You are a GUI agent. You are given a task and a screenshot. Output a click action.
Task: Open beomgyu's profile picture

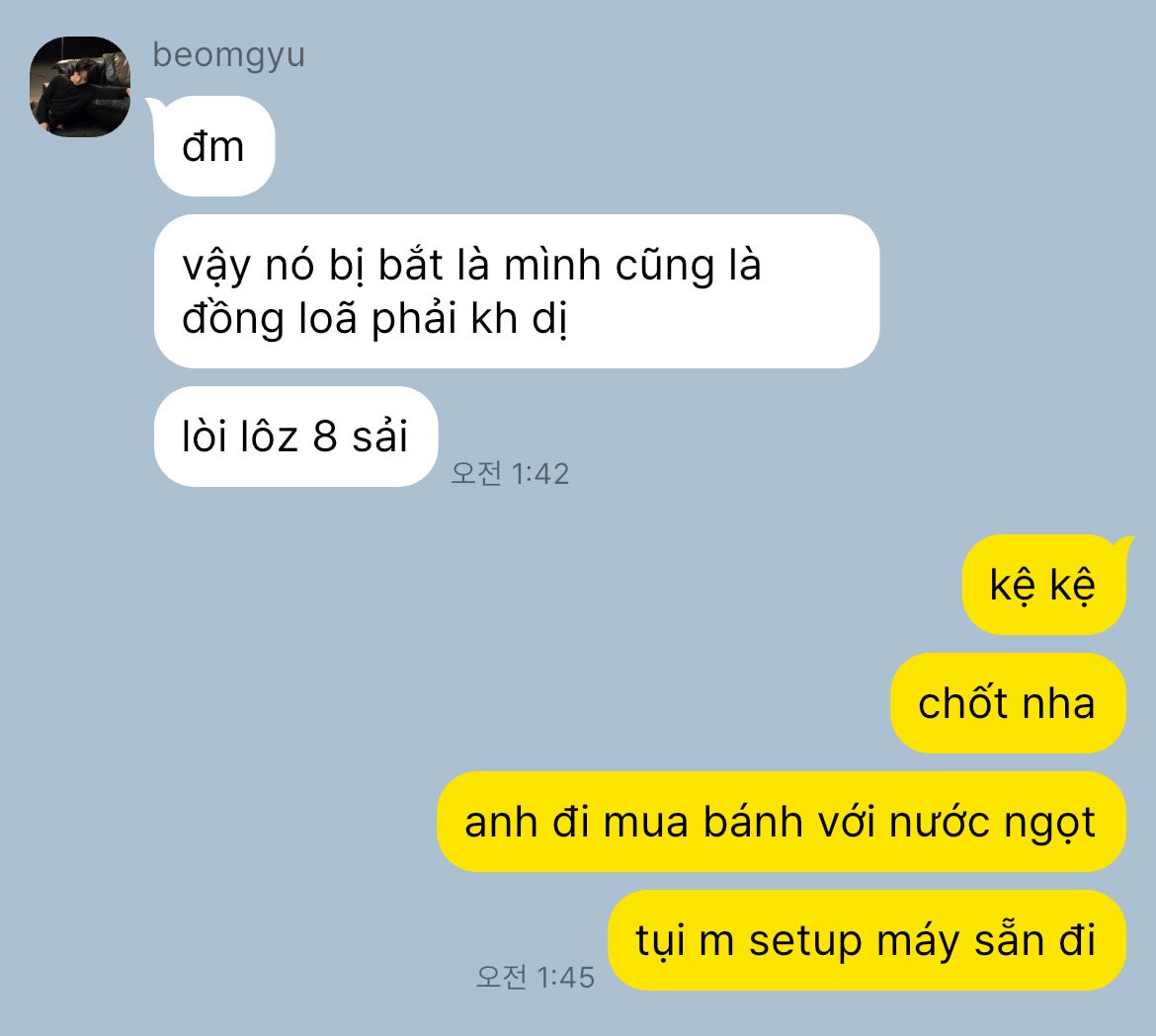point(80,87)
